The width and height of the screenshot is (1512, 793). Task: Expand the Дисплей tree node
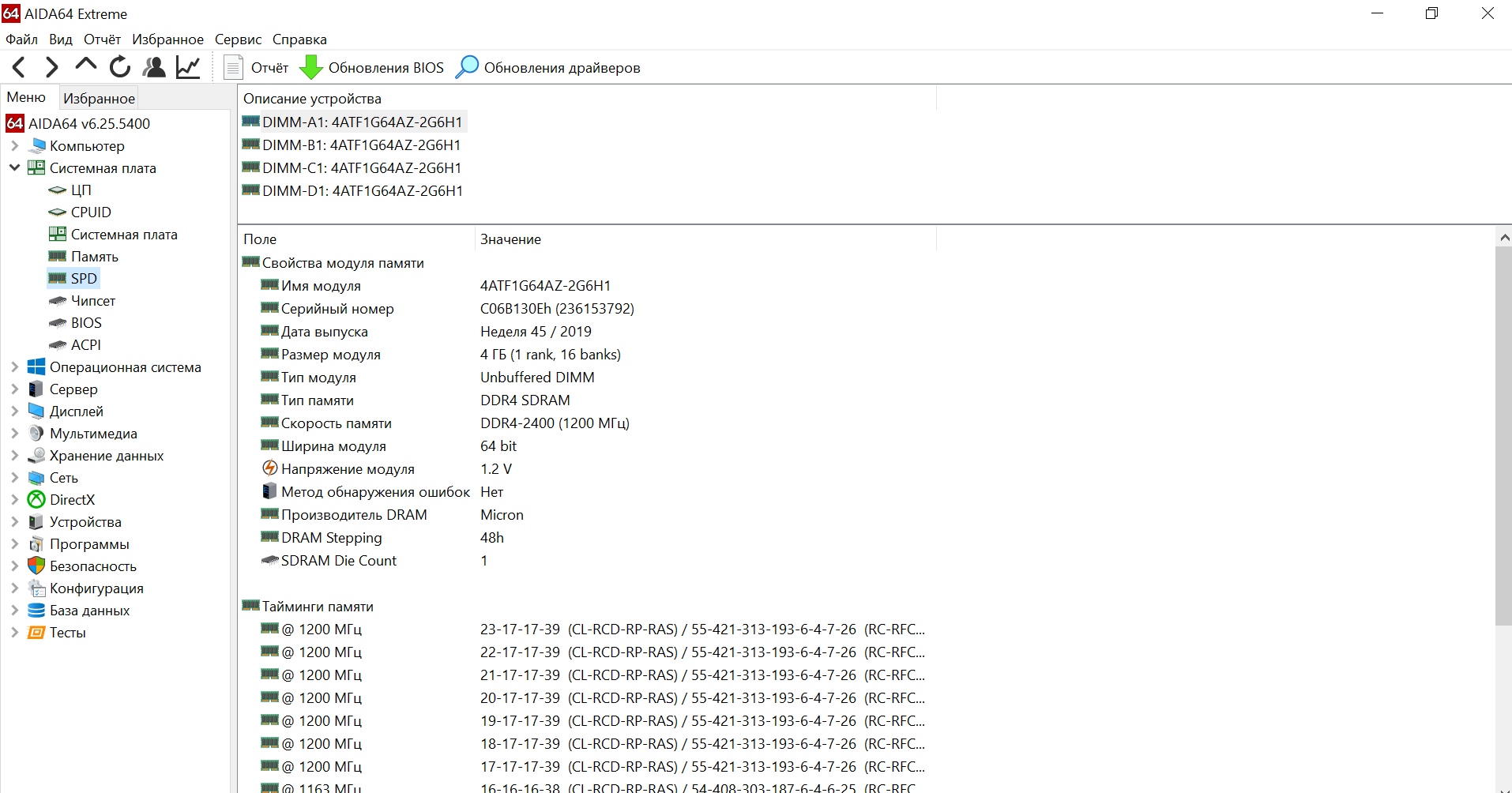14,411
